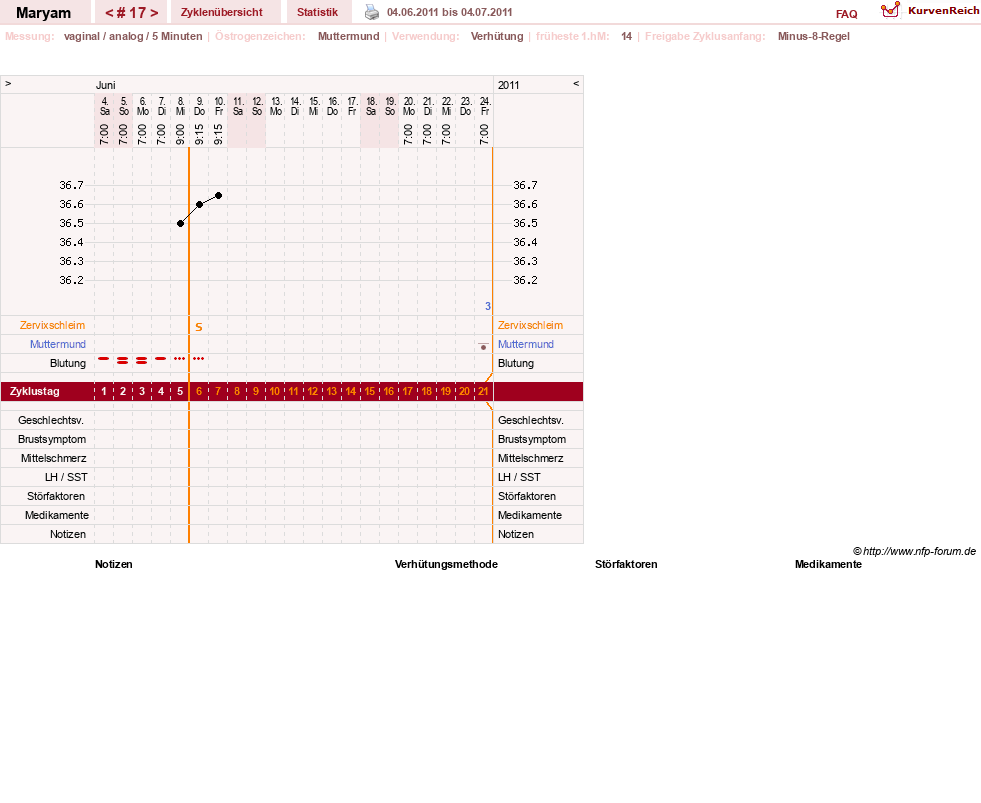
Task: Click the '>' arrow left of Juni
Action: [x=8, y=83]
